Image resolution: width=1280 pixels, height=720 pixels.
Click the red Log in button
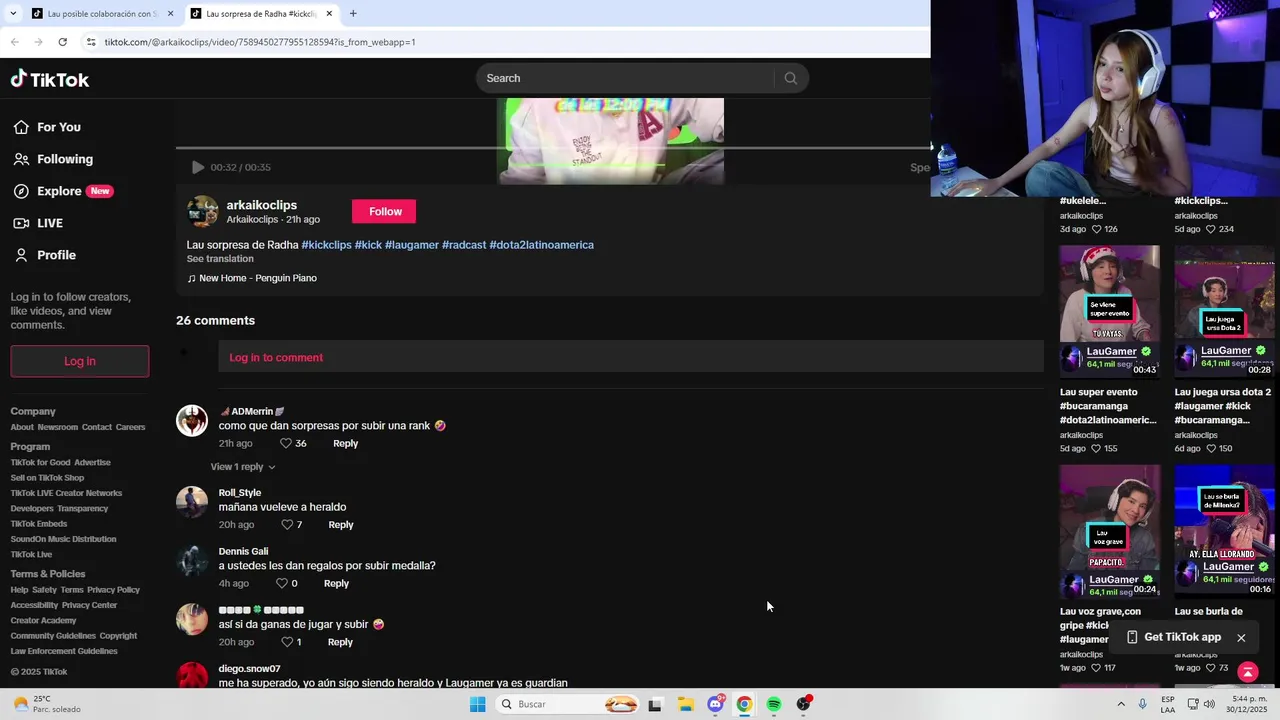coord(80,361)
